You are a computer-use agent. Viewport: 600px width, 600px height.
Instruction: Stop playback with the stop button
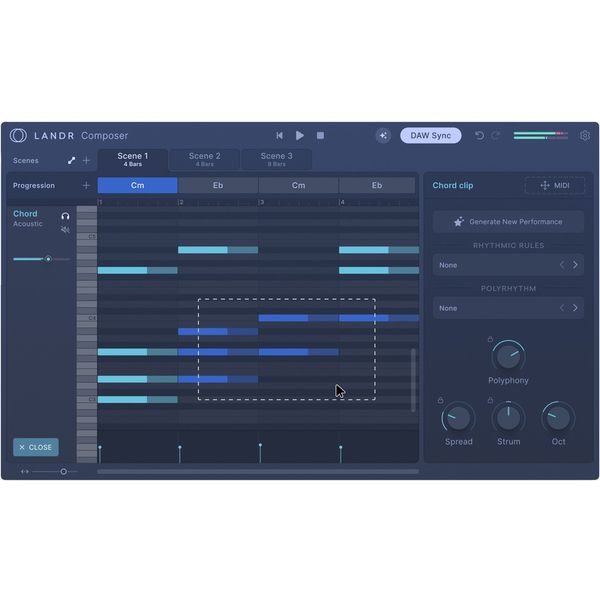[x=321, y=135]
